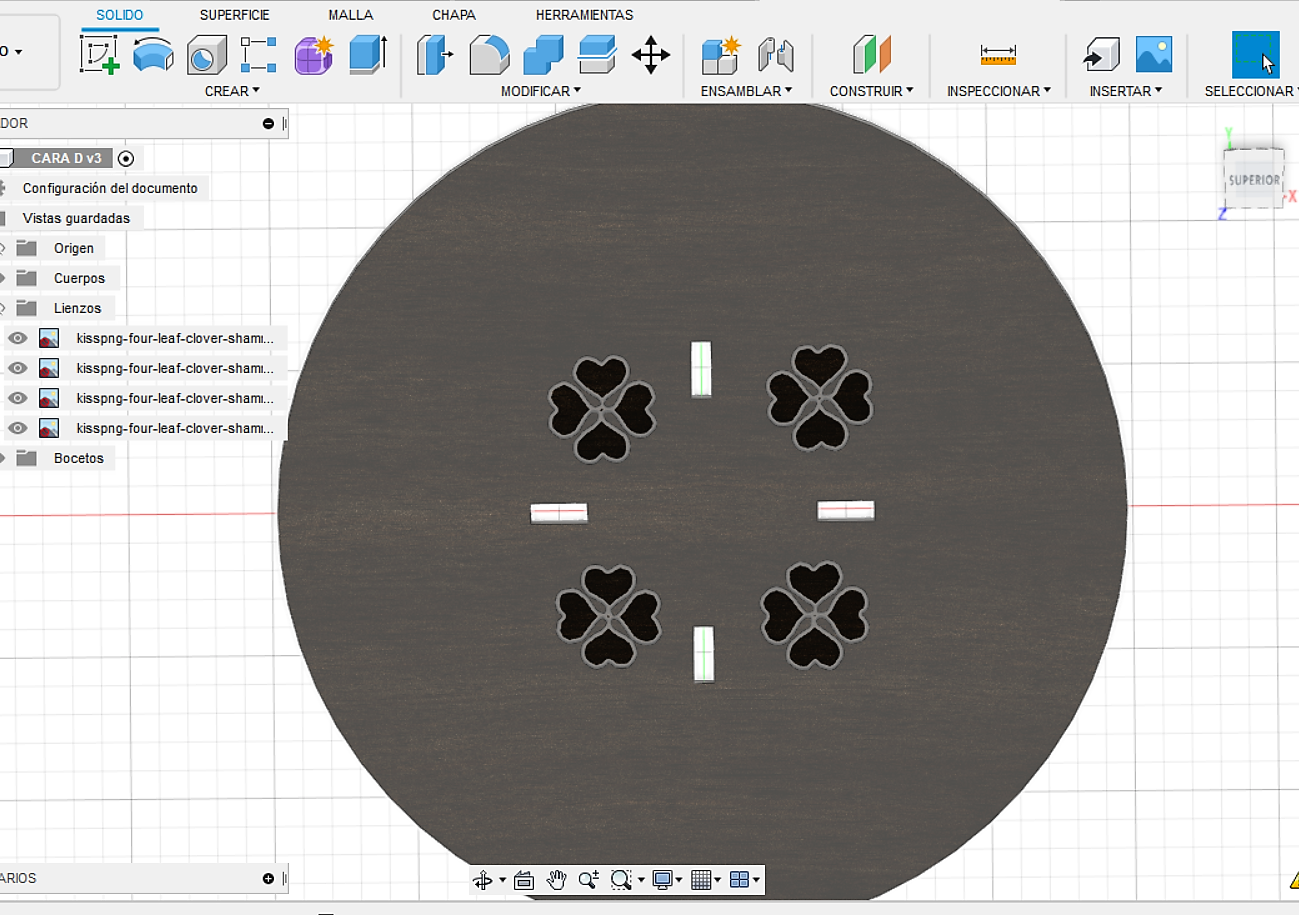Expand the comments panel with plus button
This screenshot has height=915, width=1299.
[268, 878]
